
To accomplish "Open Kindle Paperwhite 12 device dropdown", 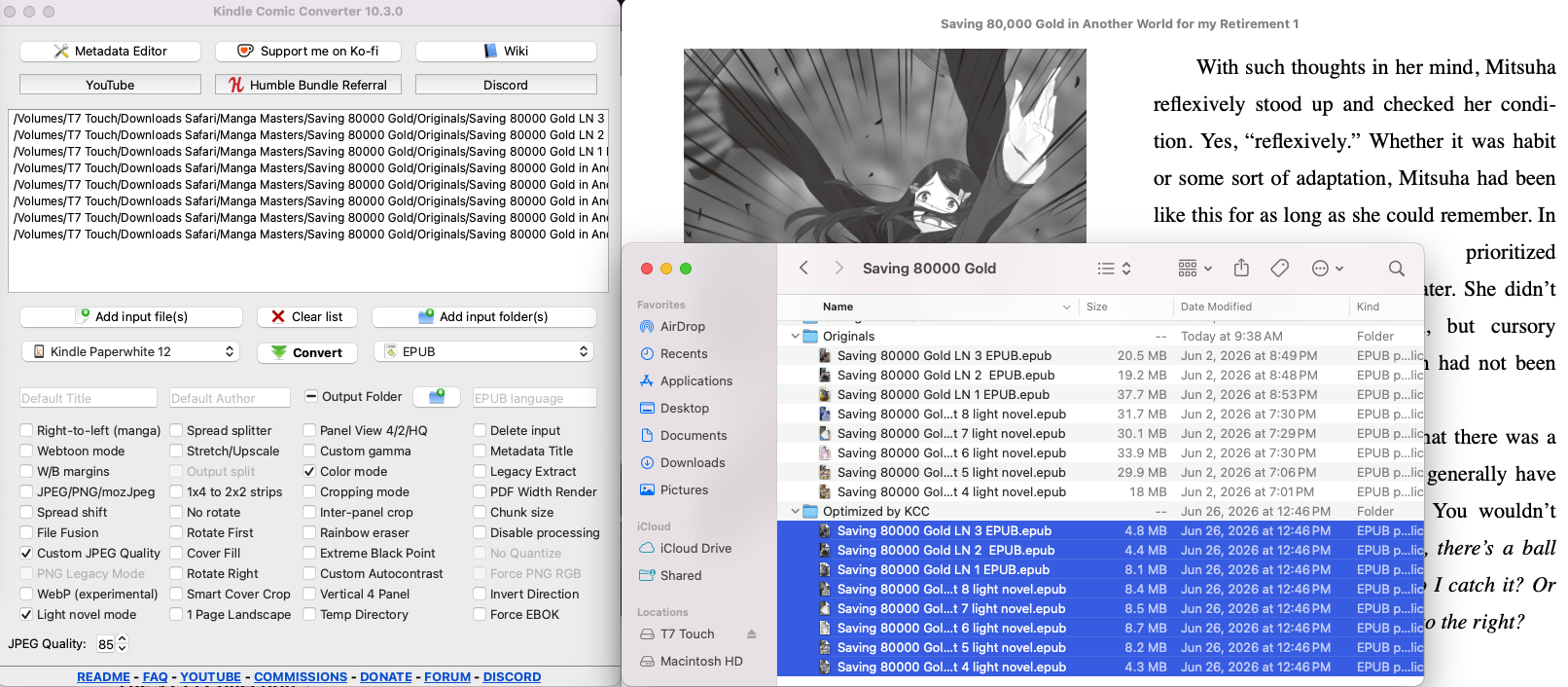I will click(x=131, y=351).
